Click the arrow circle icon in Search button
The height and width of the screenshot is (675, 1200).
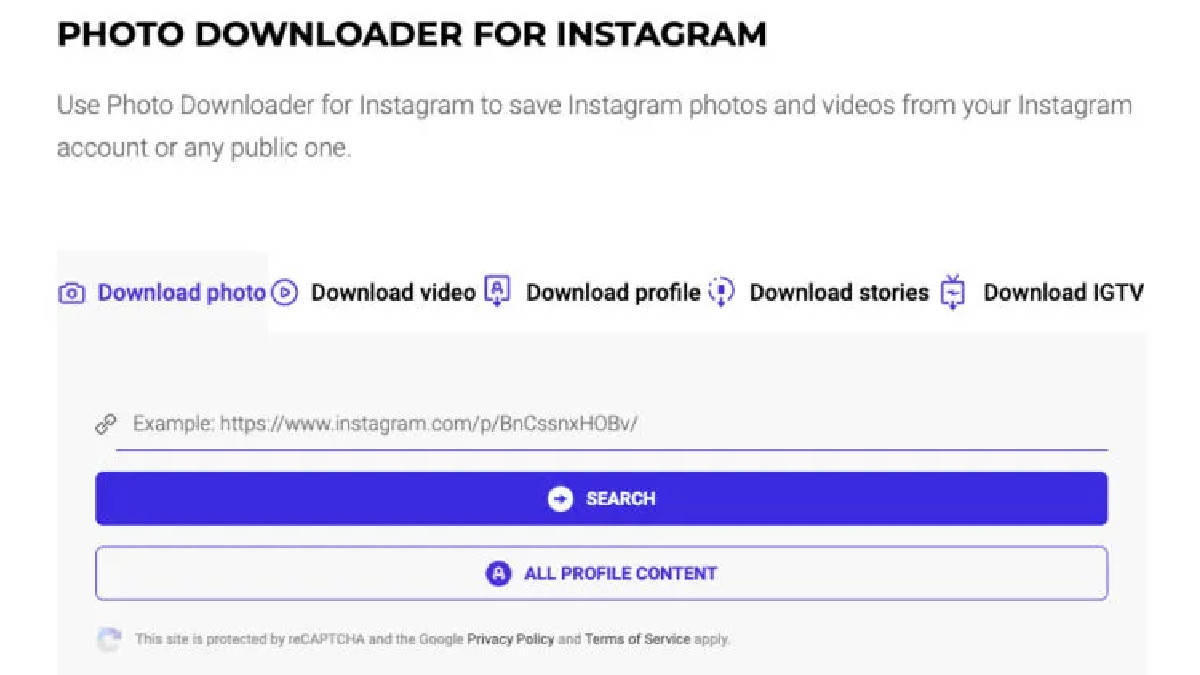(x=561, y=499)
